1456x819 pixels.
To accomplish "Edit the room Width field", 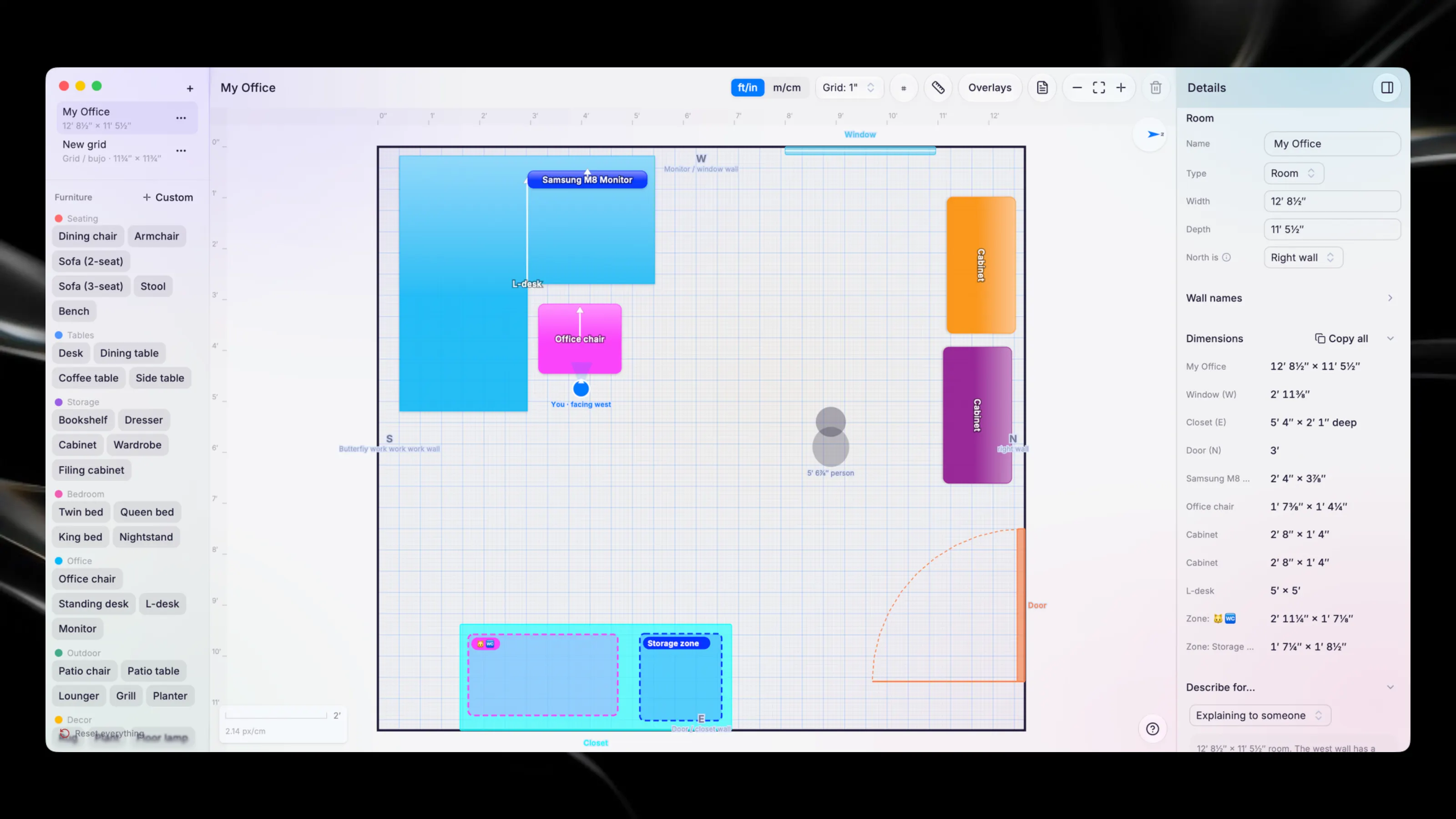I will pyautogui.click(x=1332, y=201).
